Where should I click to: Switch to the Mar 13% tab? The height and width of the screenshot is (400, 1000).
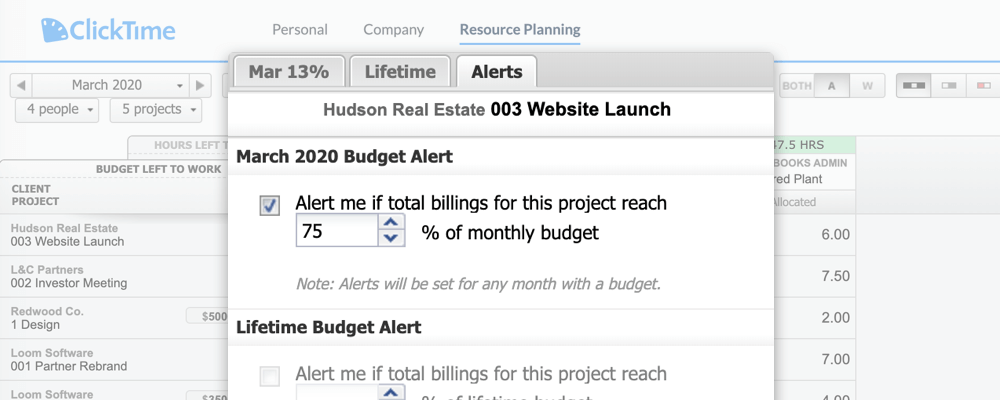[289, 72]
